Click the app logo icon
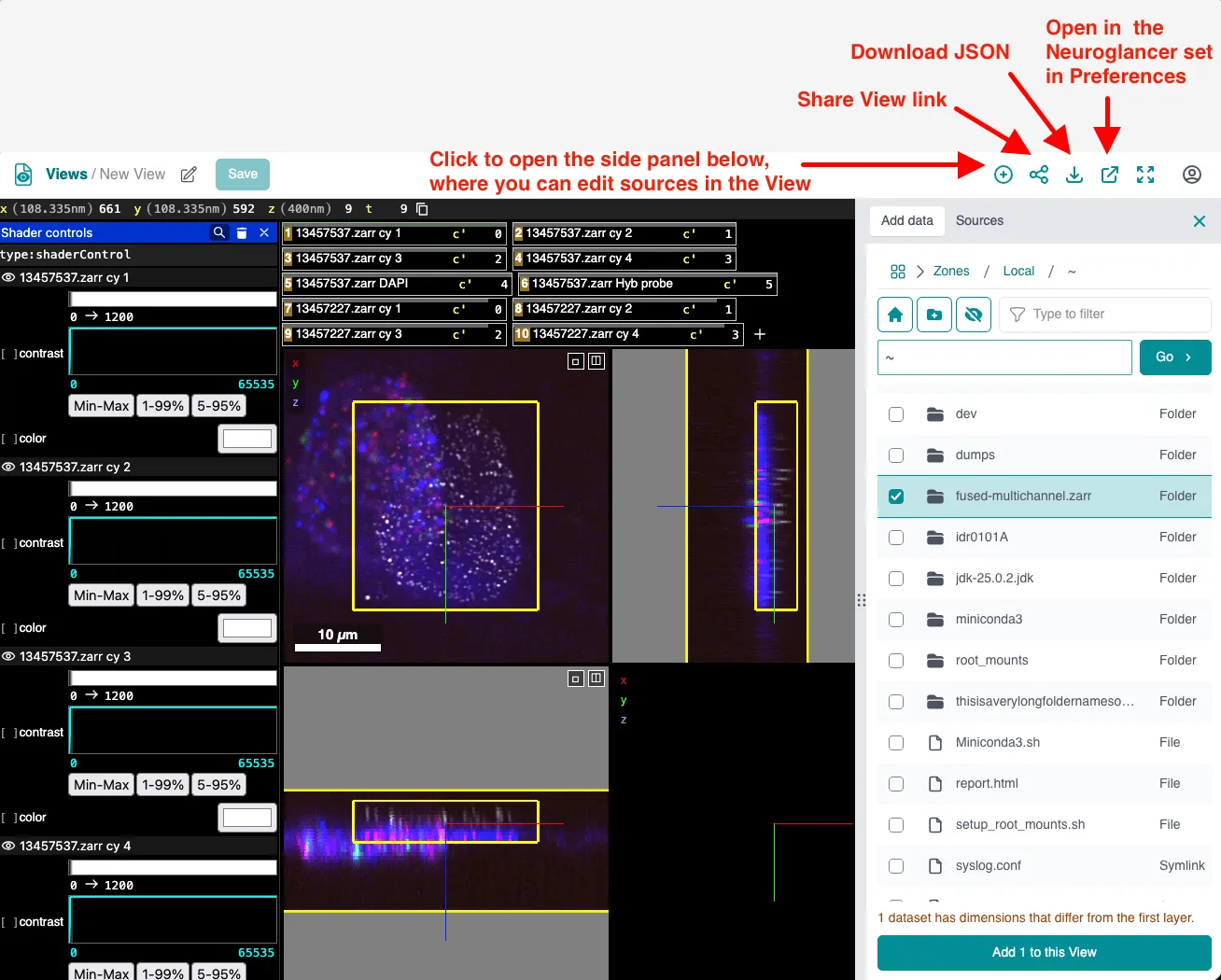The height and width of the screenshot is (980, 1221). pos(23,175)
